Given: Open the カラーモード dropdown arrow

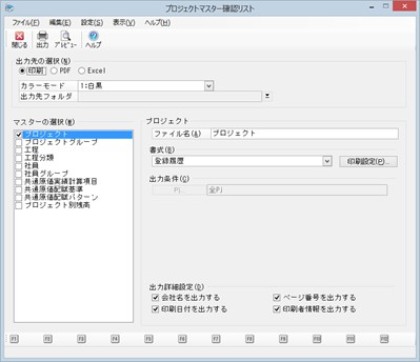Looking at the screenshot, I should [x=209, y=86].
